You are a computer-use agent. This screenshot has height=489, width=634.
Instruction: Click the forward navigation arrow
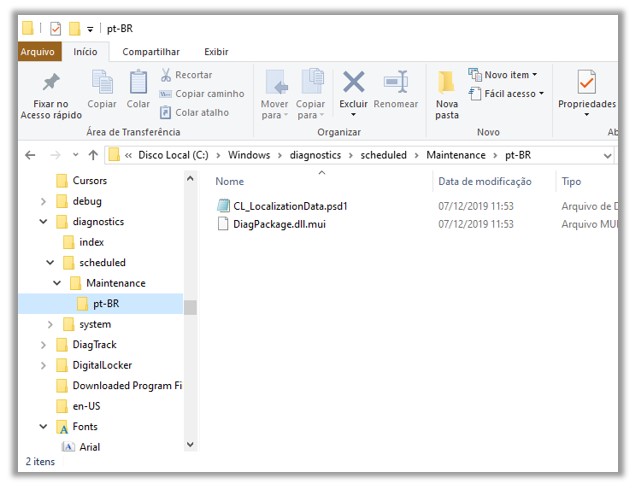click(55, 155)
